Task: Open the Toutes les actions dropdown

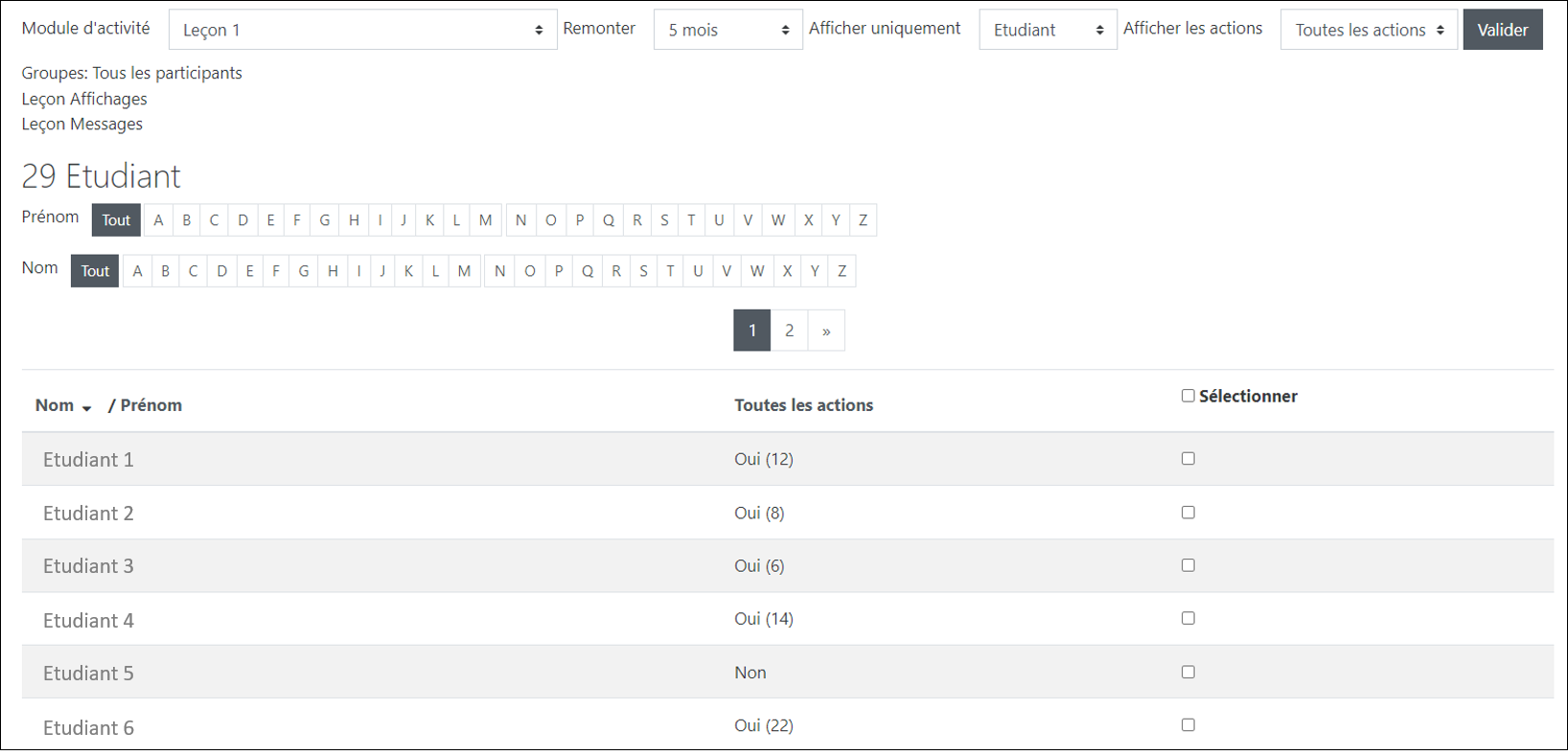Action: [1368, 30]
